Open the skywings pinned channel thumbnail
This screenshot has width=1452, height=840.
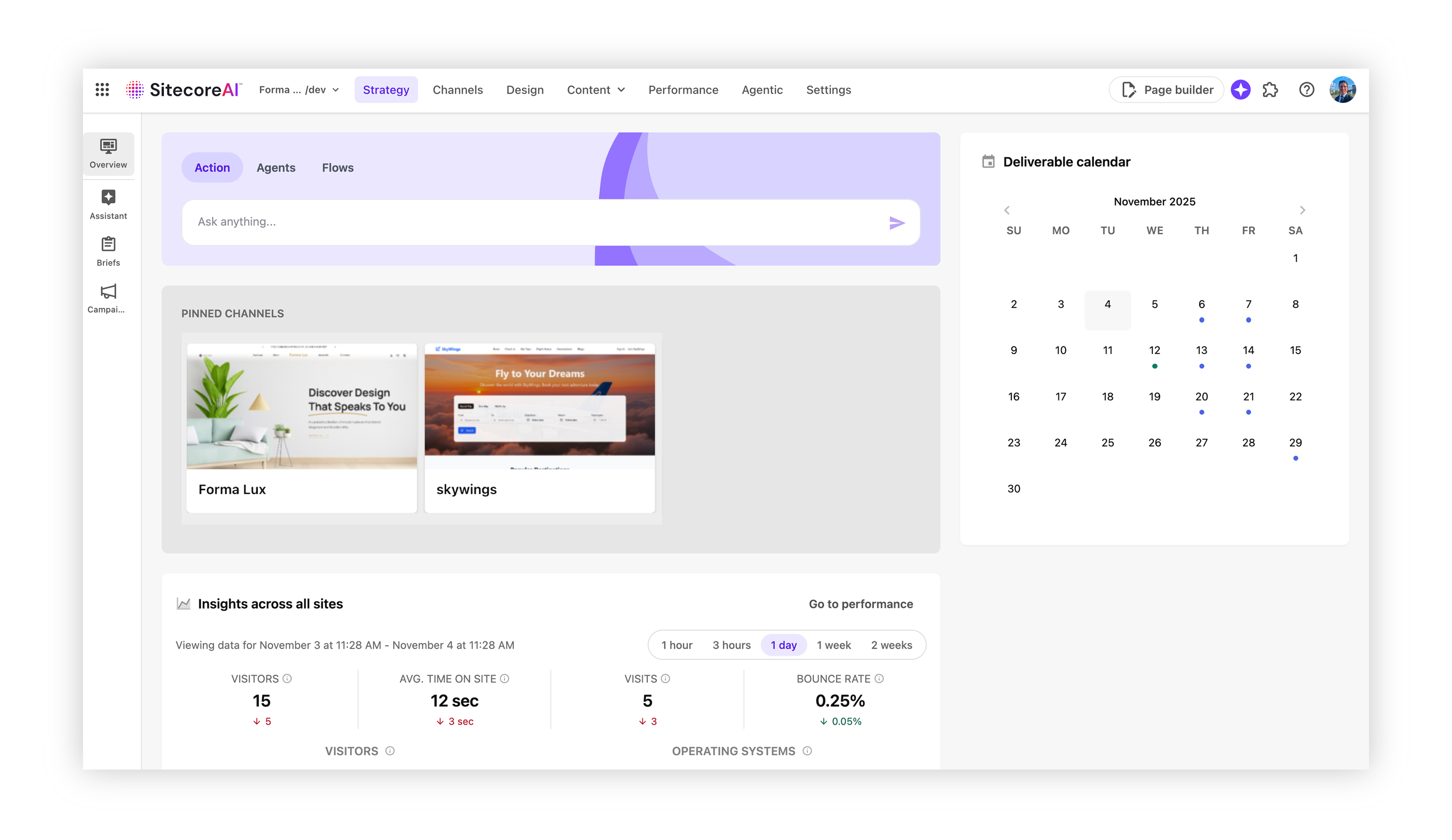click(539, 406)
